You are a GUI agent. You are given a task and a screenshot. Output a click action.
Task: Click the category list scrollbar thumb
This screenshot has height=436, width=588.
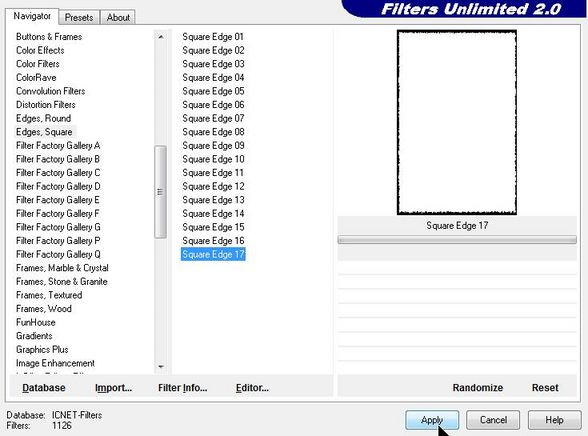coord(160,192)
